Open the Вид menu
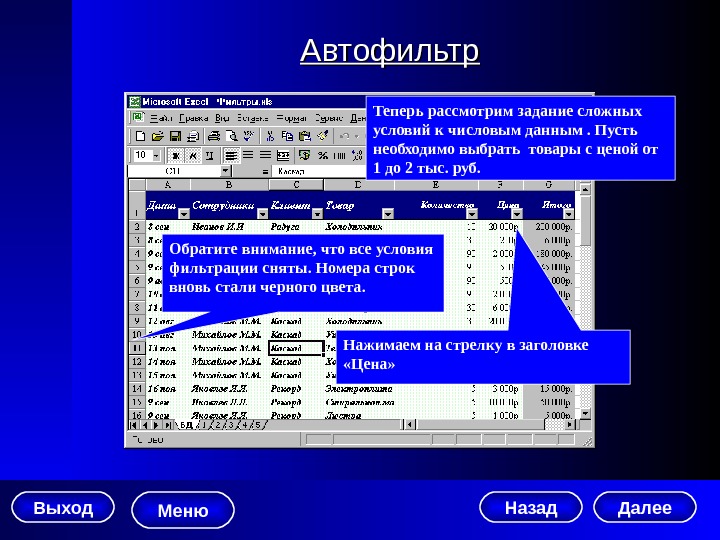This screenshot has width=720, height=540. 222,118
